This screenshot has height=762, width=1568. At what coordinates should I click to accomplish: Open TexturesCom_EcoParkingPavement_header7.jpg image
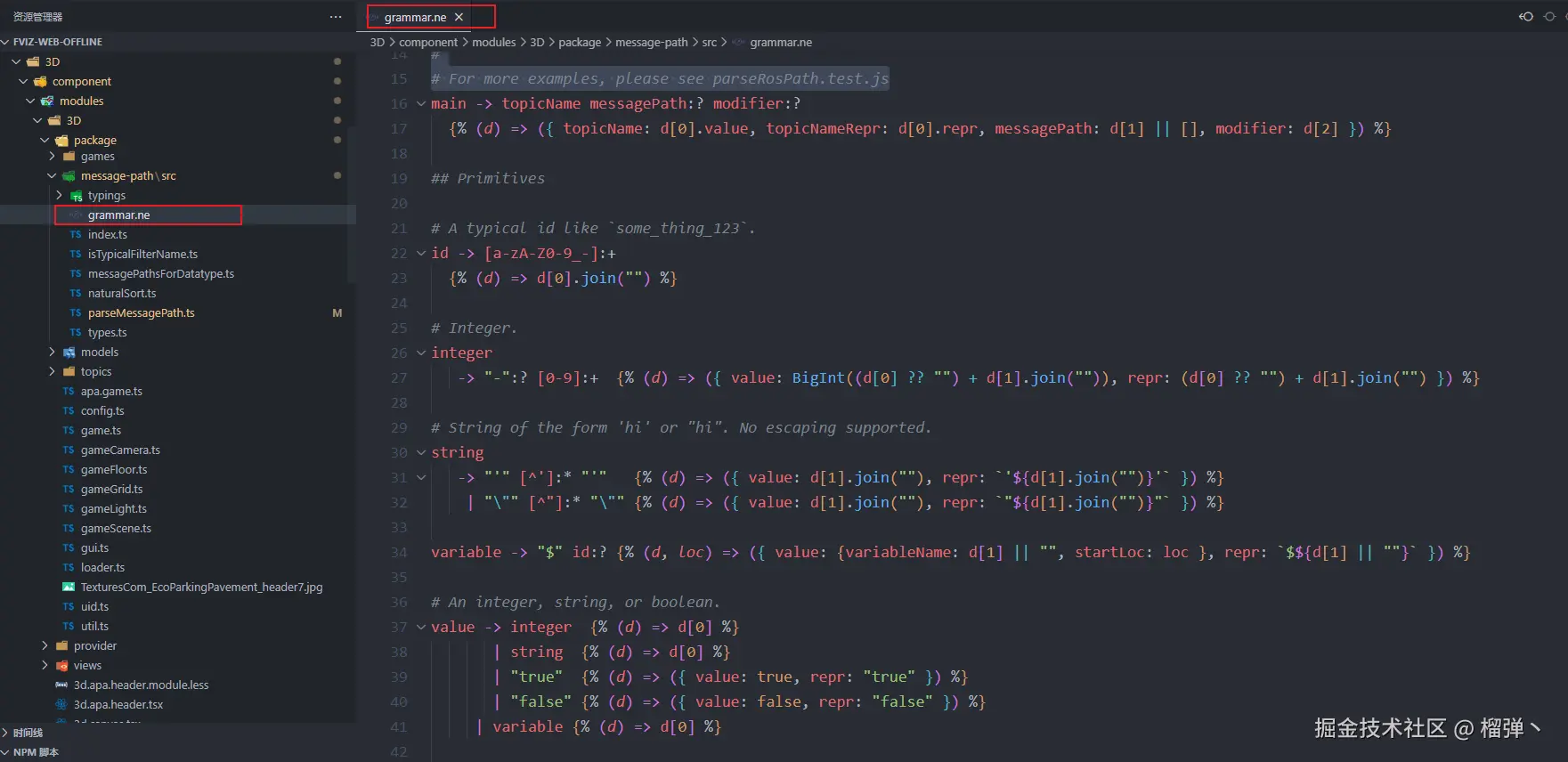point(201,587)
